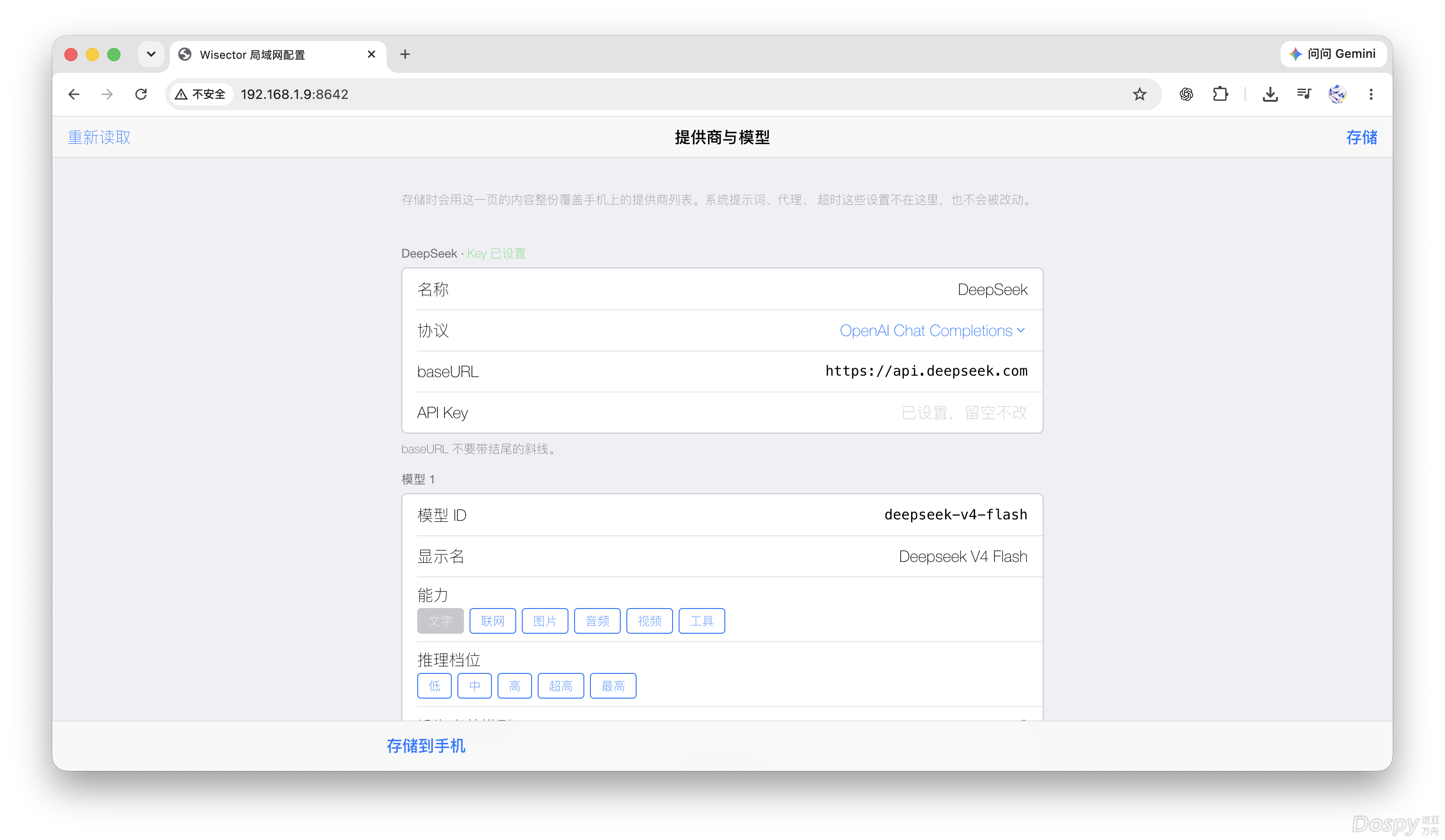
Task: Click the 模型 1 section label
Action: tap(418, 479)
